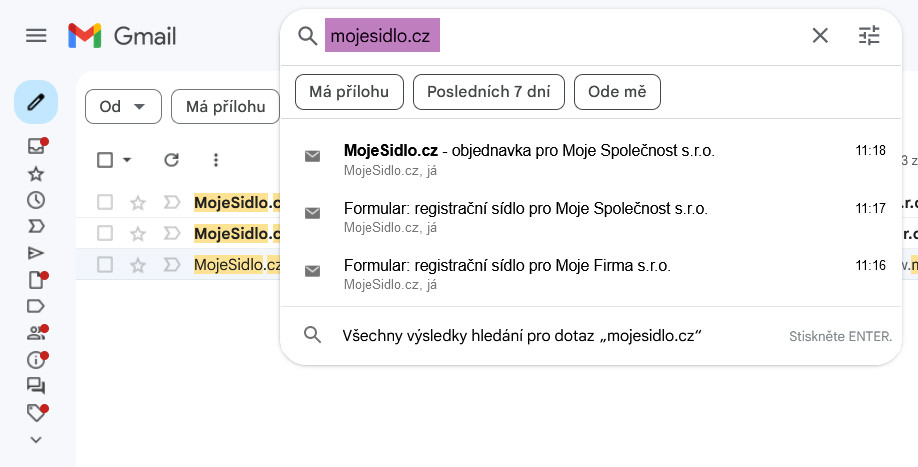Apply Má přílohu filter in search suggestions

click(x=349, y=92)
